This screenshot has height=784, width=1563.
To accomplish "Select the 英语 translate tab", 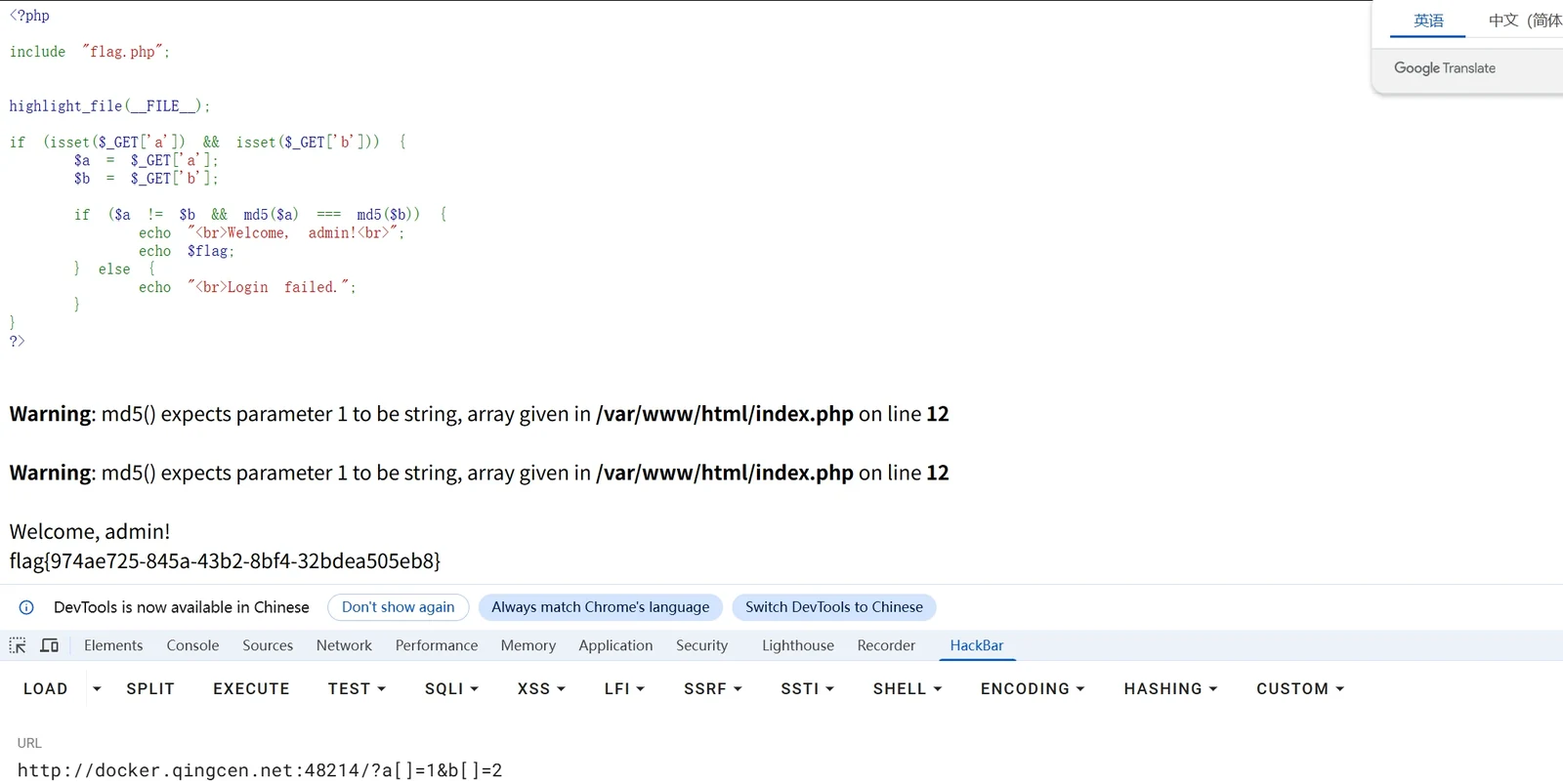I will [1428, 21].
